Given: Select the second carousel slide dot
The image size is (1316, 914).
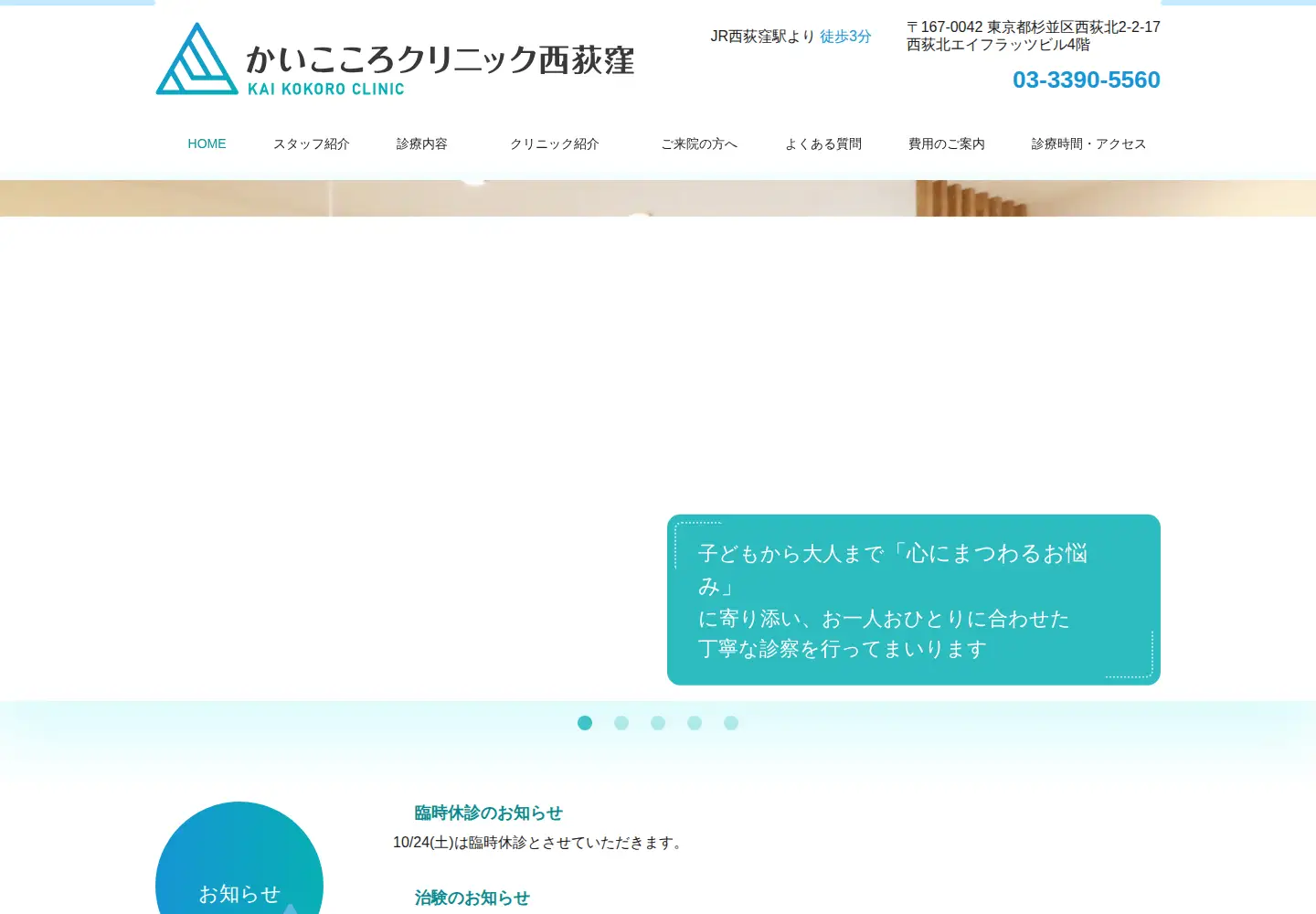Looking at the screenshot, I should 621,723.
